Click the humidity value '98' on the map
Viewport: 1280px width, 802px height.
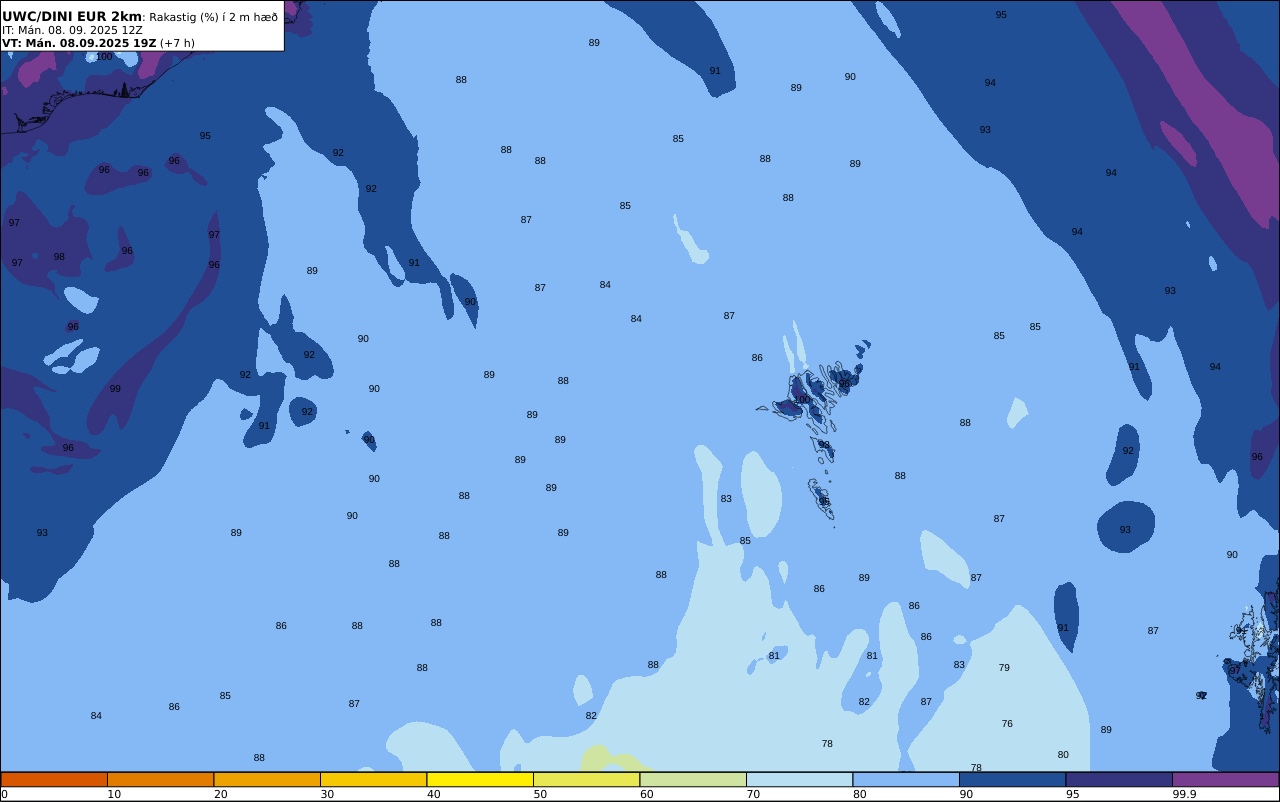coord(59,257)
